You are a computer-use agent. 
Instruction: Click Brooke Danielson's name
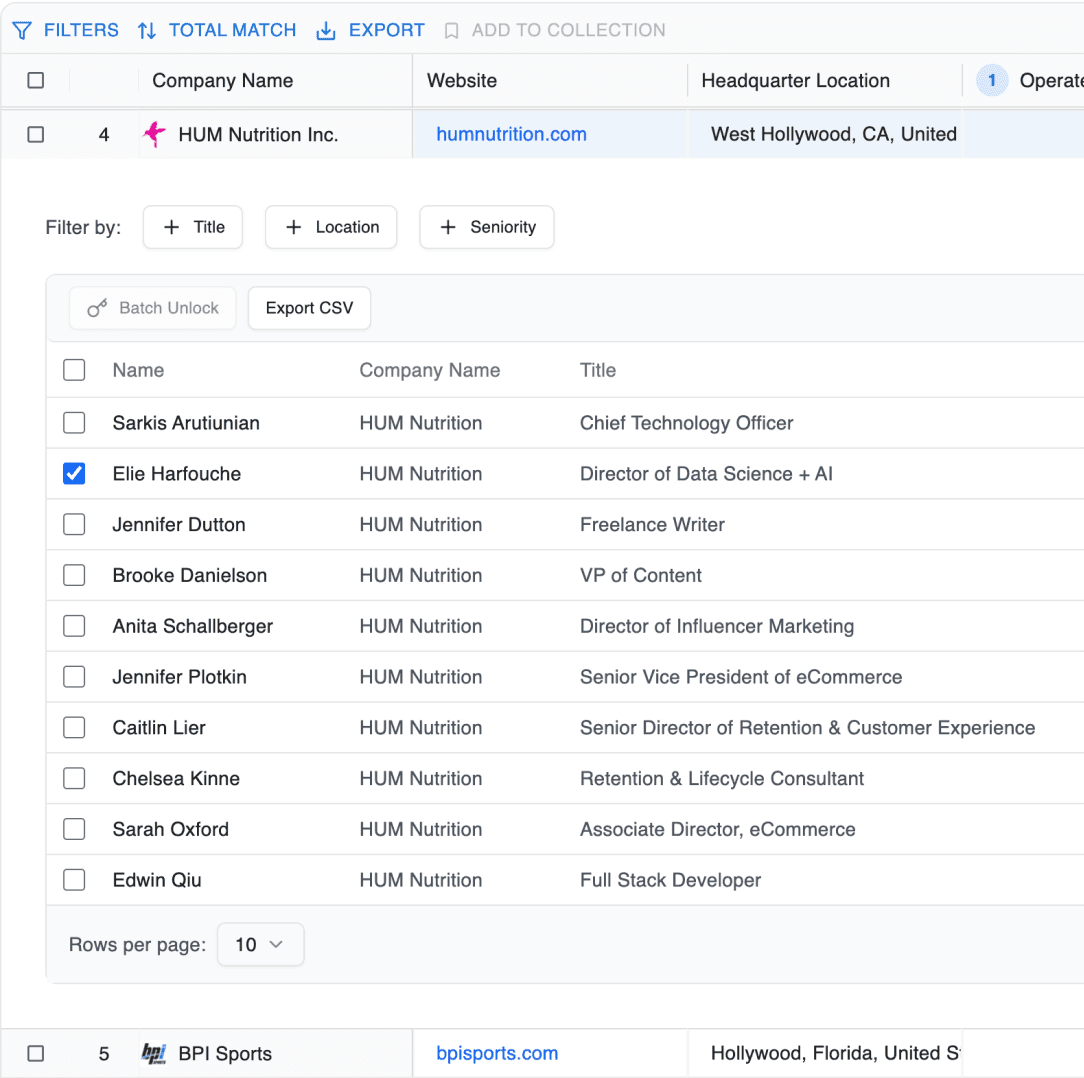[x=189, y=575]
